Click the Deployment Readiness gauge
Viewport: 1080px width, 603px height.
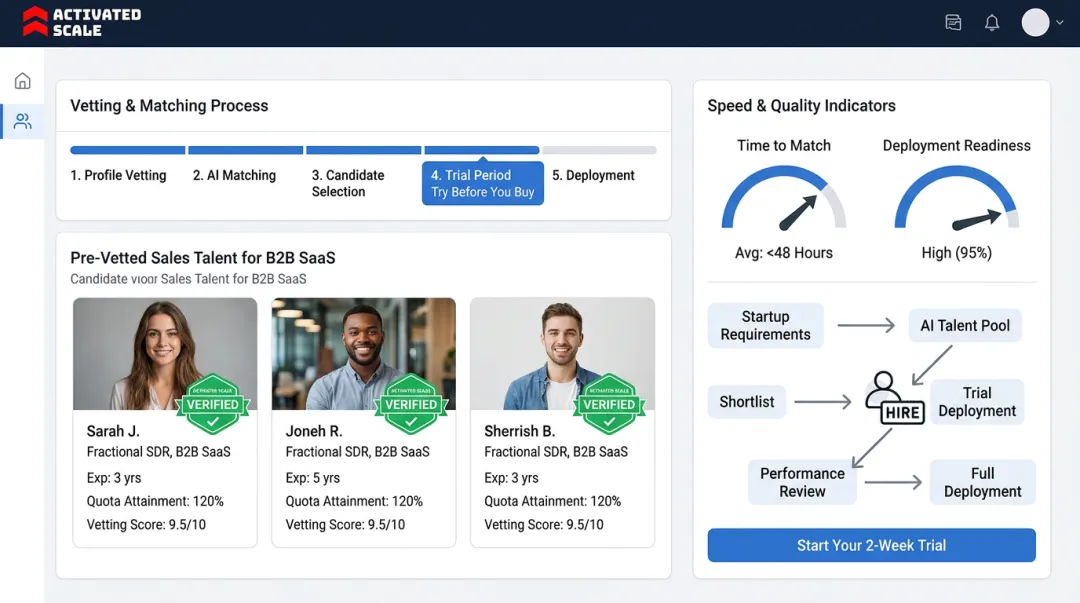(x=957, y=198)
